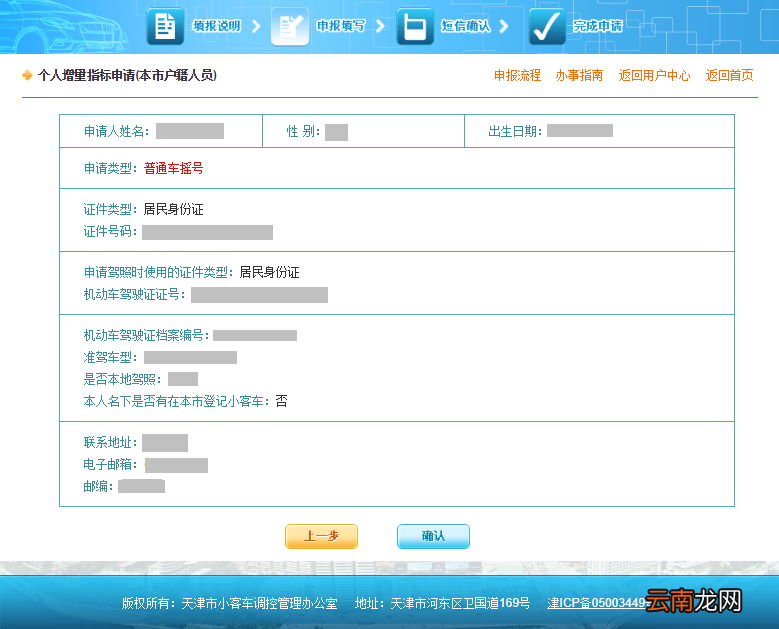Click the 准驾车型 label

click(110, 357)
